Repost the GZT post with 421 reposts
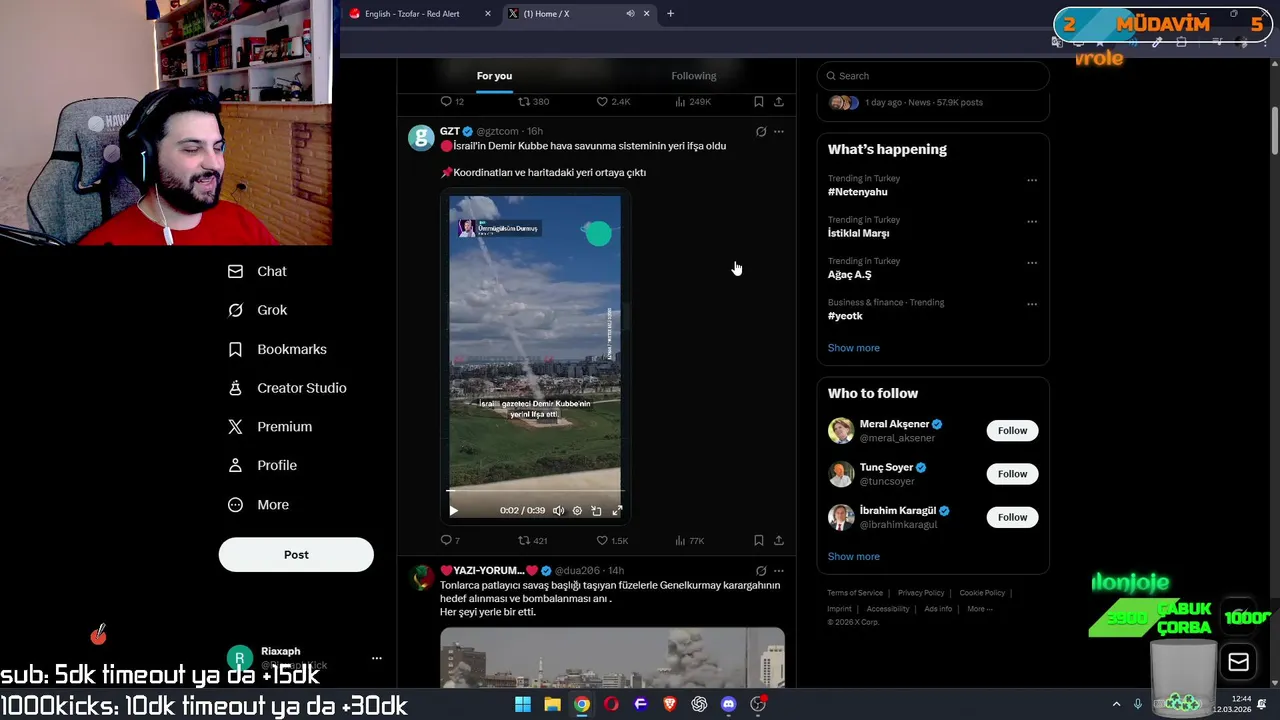This screenshot has height=720, width=1280. (x=532, y=540)
